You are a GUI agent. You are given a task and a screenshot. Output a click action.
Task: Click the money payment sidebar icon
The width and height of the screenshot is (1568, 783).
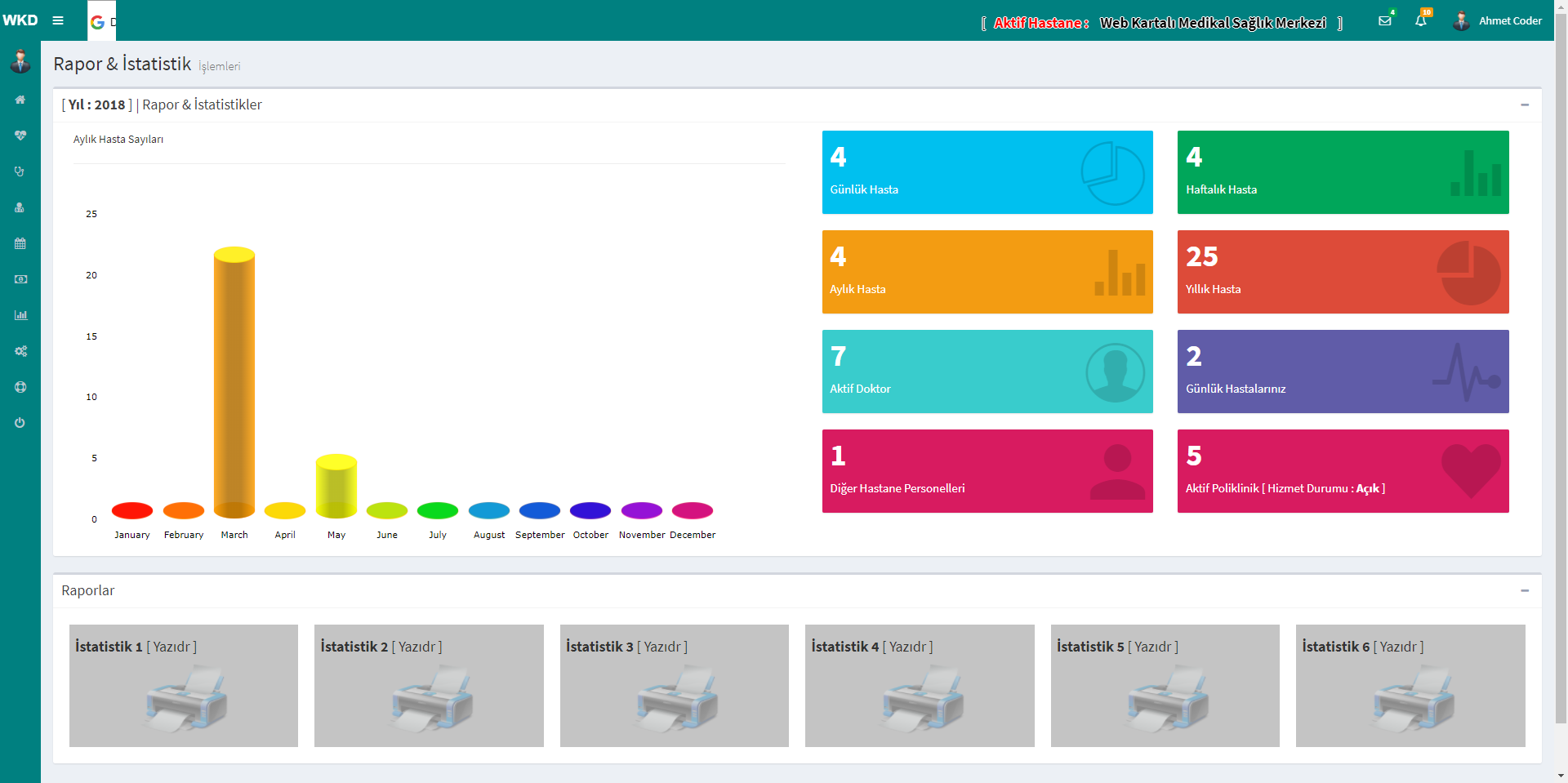(x=20, y=279)
